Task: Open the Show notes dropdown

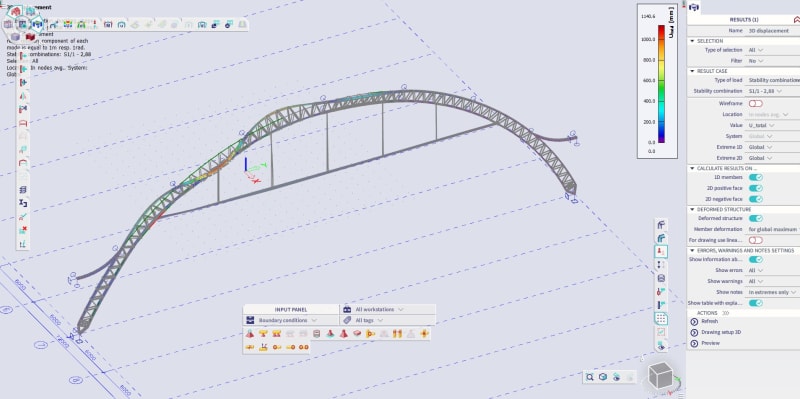Action: pos(773,292)
